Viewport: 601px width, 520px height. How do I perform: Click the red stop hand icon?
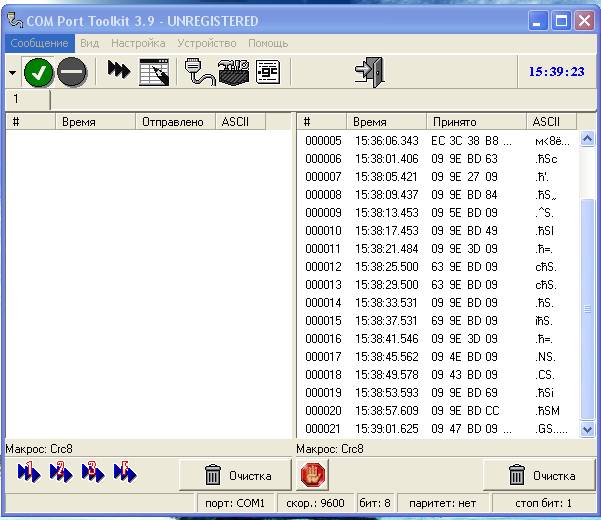point(313,475)
